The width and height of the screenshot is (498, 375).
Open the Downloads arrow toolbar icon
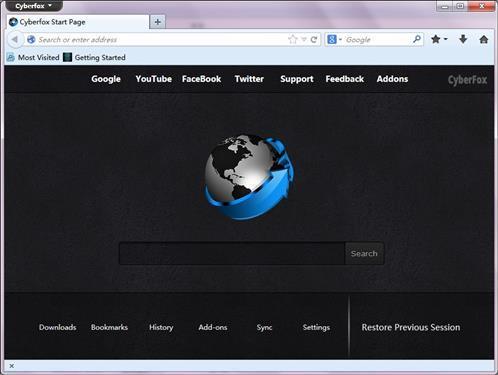(463, 39)
